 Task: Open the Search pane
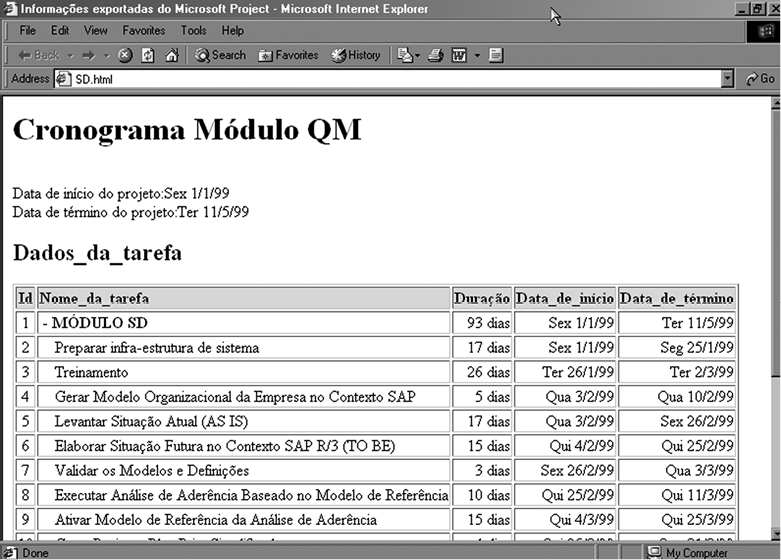point(220,55)
